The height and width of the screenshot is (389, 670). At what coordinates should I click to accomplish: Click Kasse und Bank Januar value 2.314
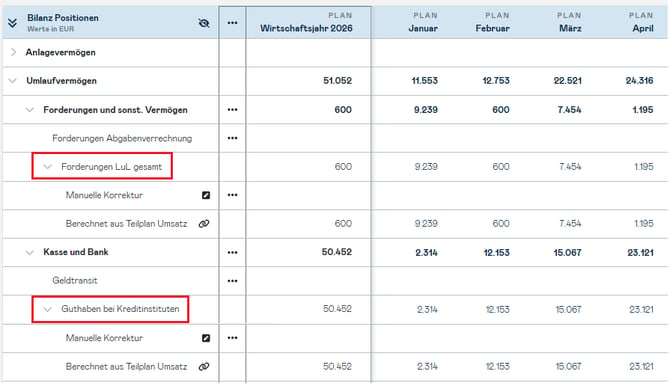(426, 253)
